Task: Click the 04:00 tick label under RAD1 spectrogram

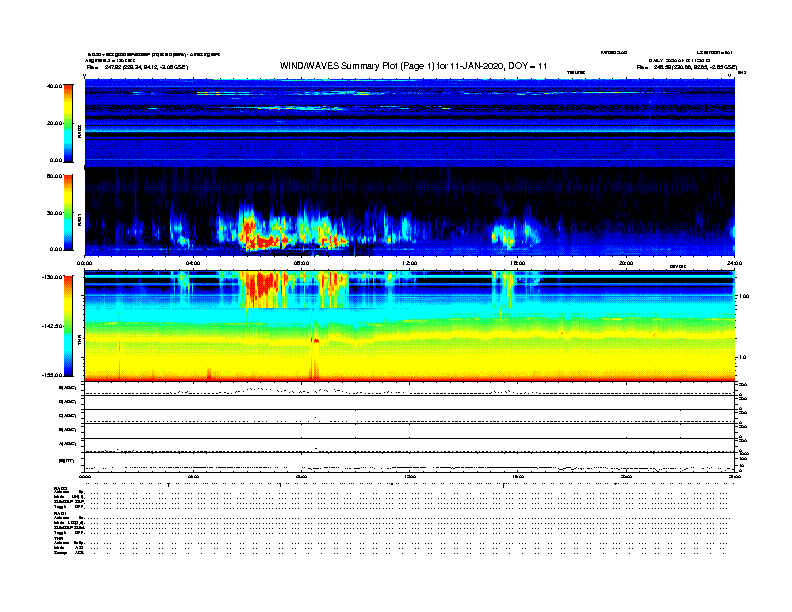Action: click(193, 263)
